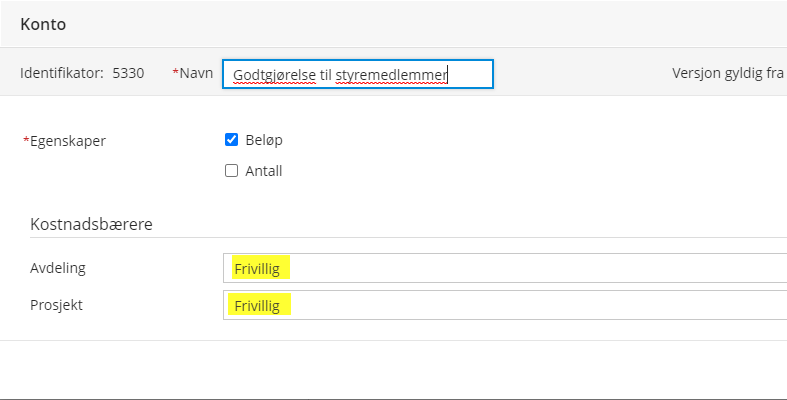
Task: Click the identifier value 5330
Action: click(128, 73)
